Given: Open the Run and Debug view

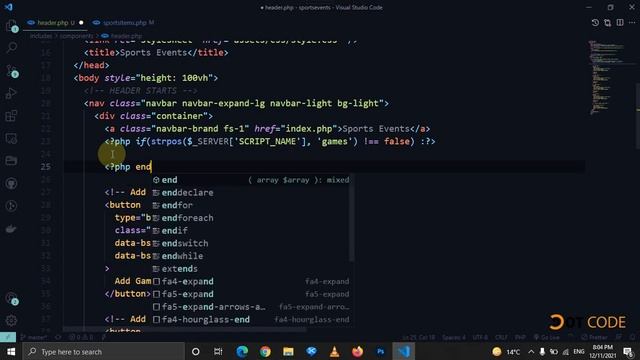Looking at the screenshot, I should coord(11,93).
